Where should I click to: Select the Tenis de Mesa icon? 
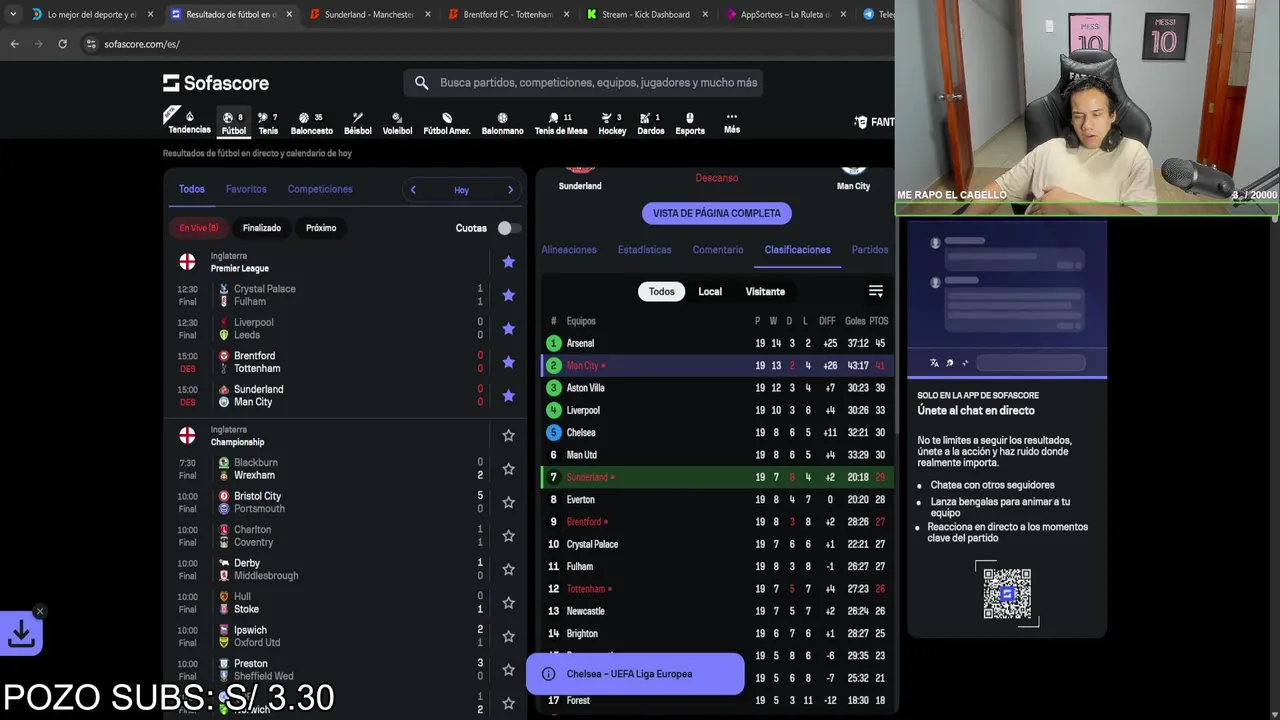(x=561, y=123)
